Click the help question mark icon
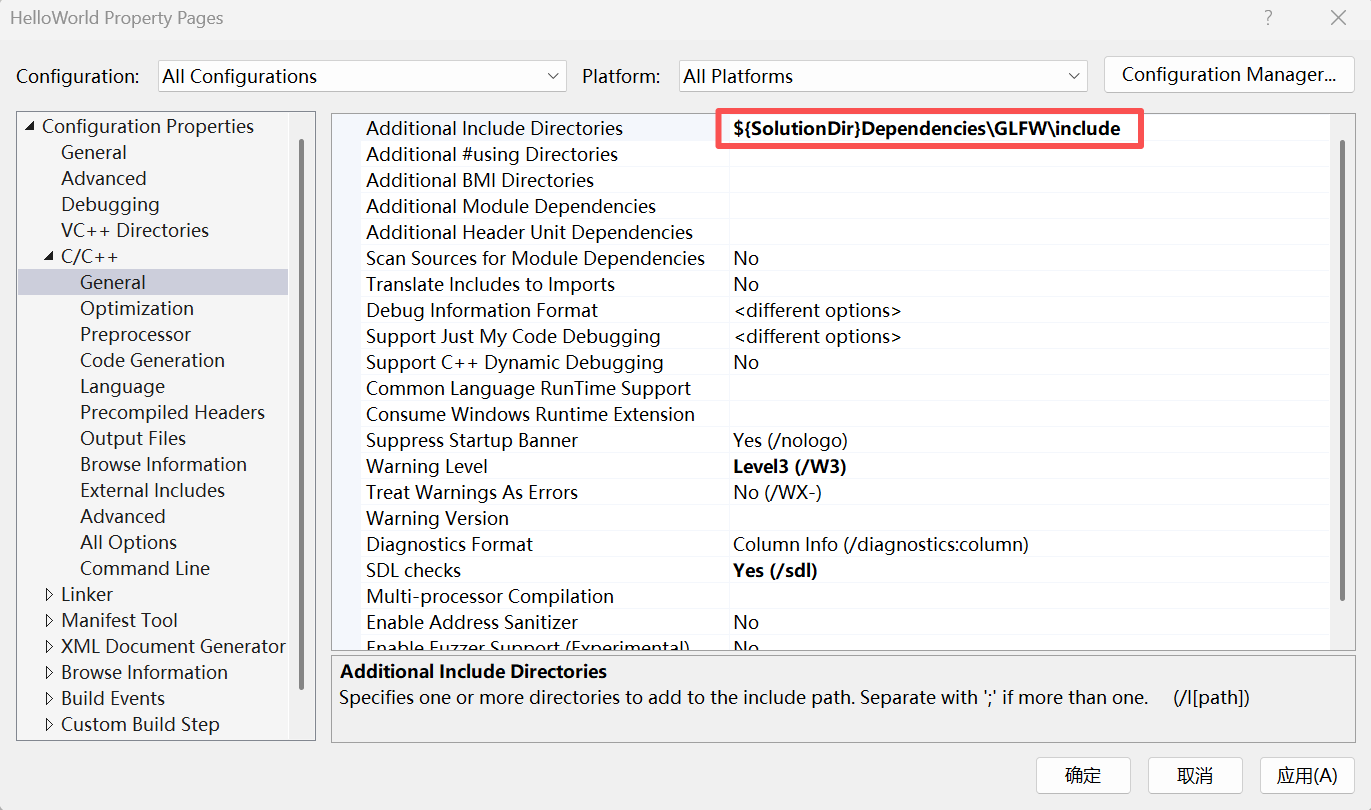The height and width of the screenshot is (810, 1371). 1268,18
